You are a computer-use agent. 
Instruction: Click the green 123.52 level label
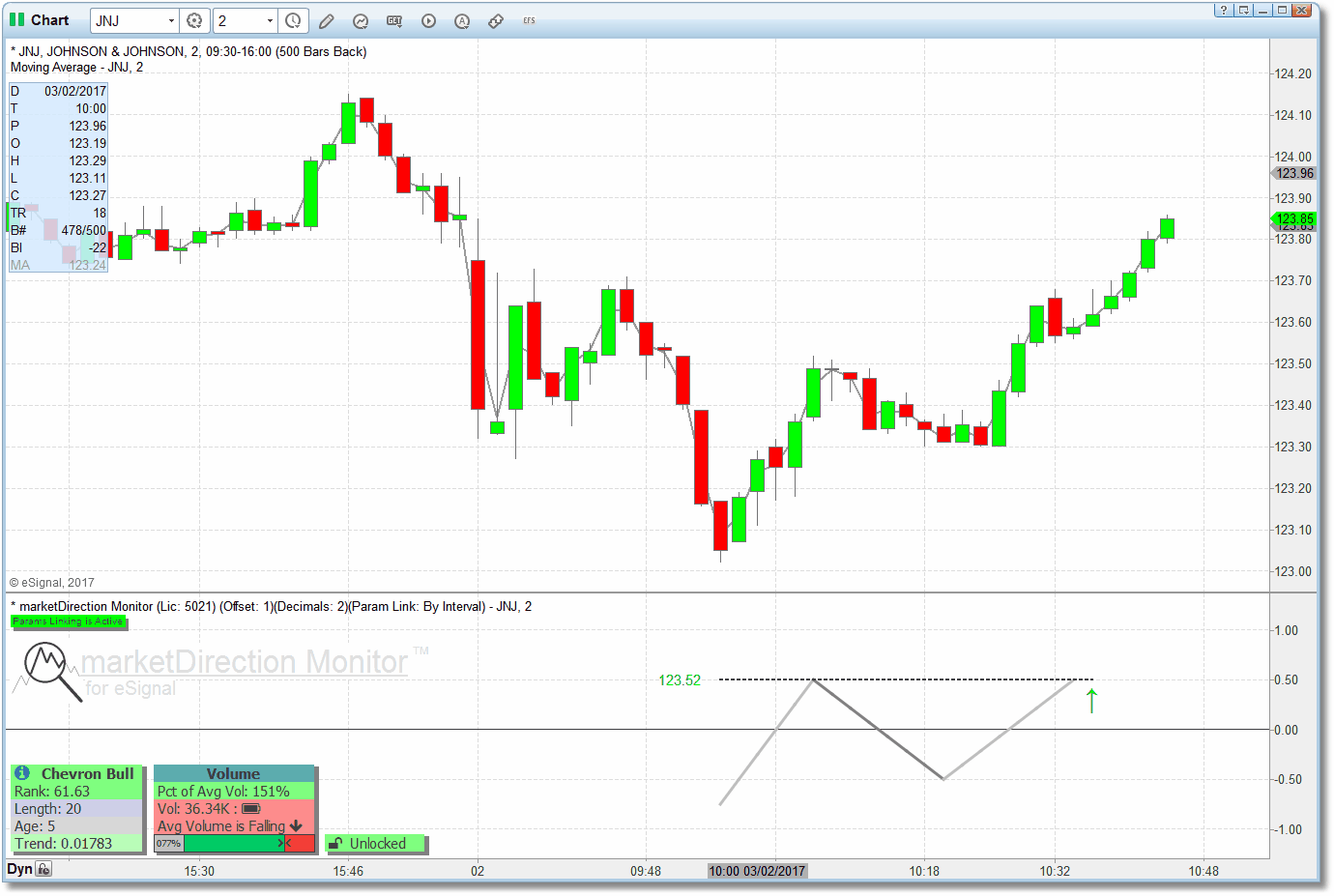point(680,680)
